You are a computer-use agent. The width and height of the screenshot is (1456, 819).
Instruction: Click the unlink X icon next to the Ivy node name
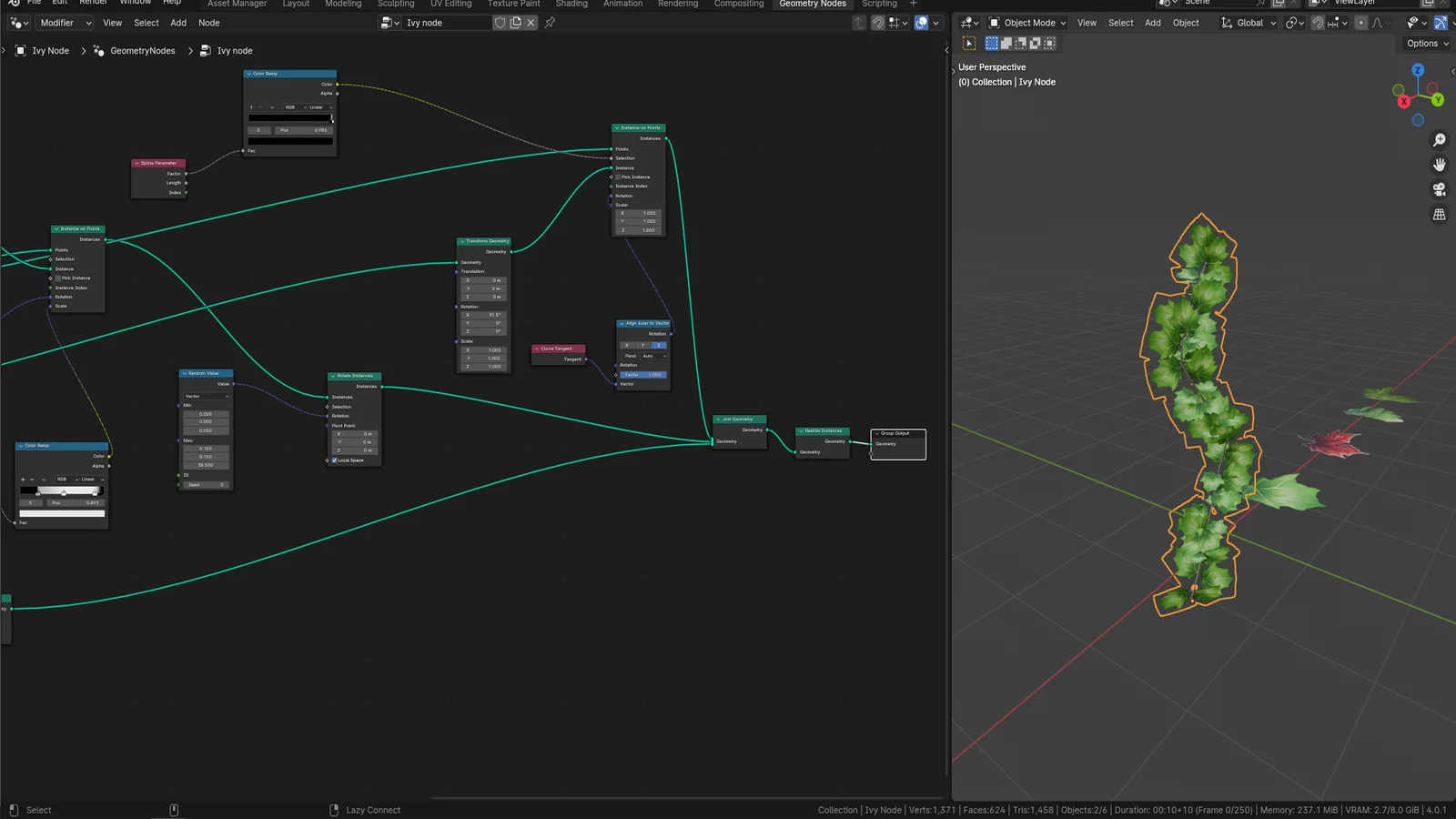click(x=531, y=22)
